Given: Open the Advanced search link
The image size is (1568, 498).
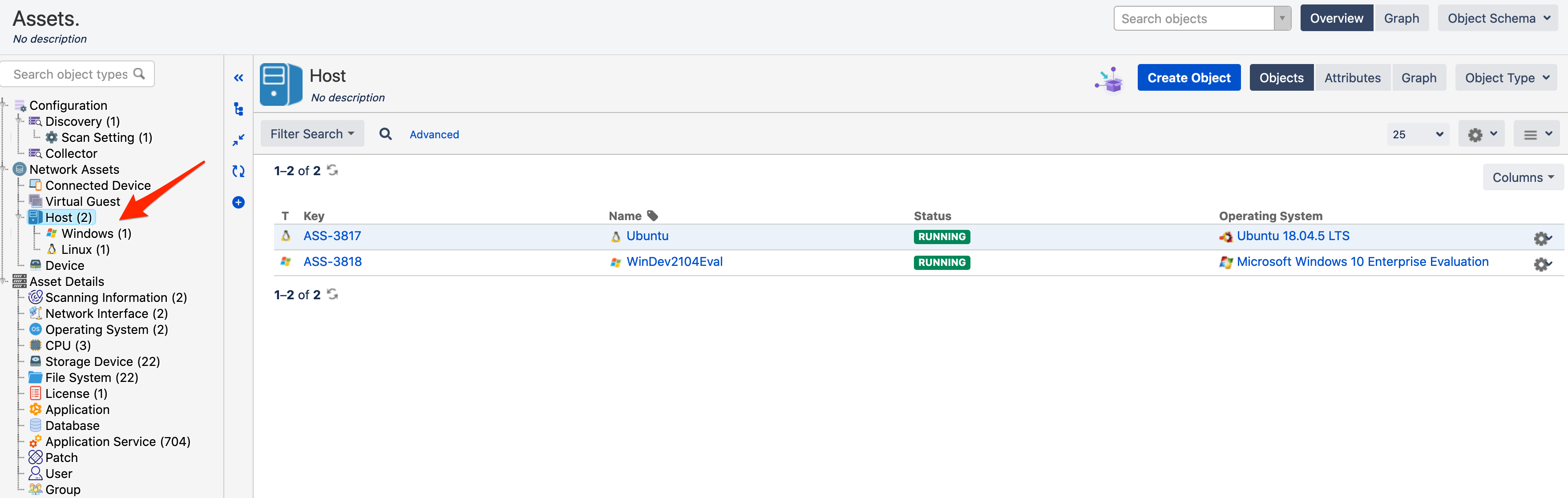Looking at the screenshot, I should 434,134.
